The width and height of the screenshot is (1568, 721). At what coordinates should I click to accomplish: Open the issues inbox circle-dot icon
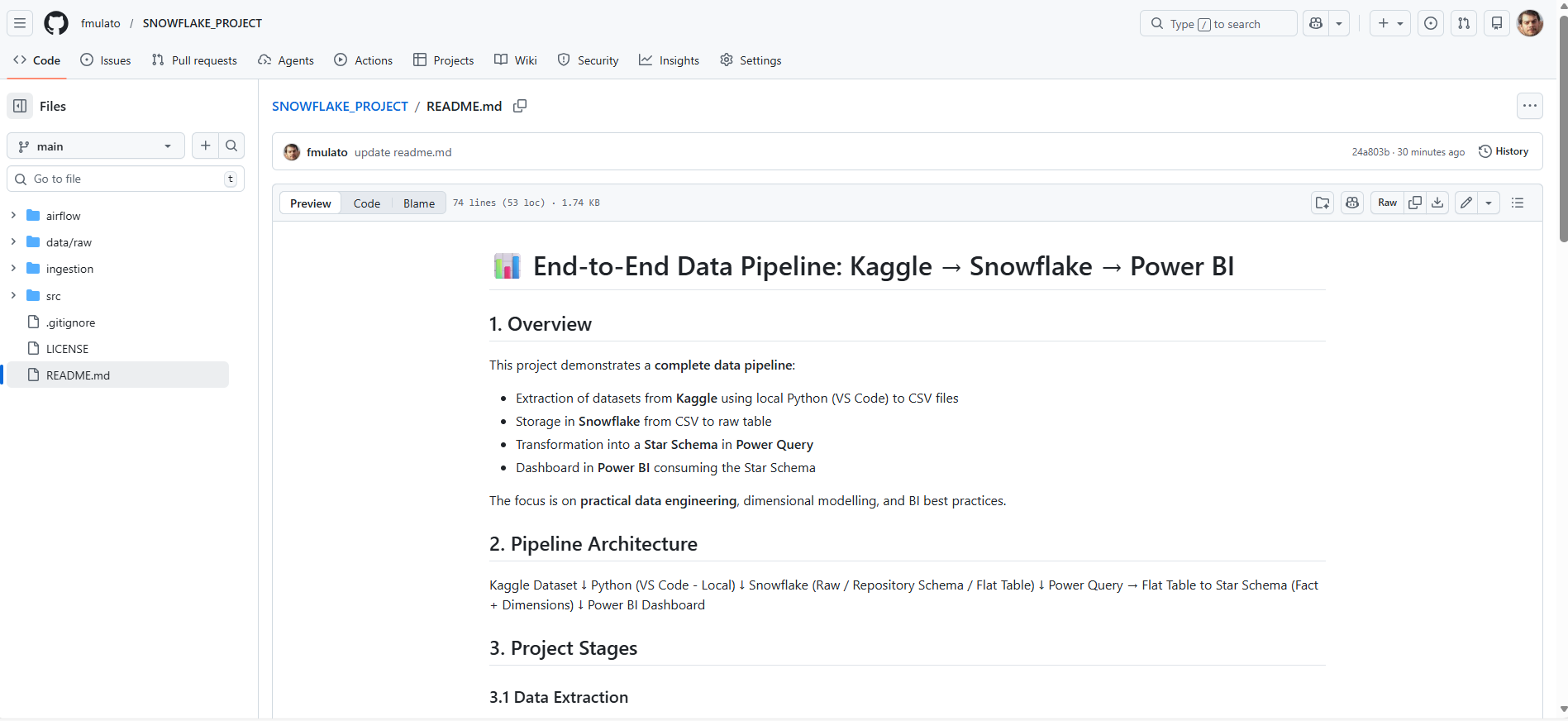pos(1431,23)
